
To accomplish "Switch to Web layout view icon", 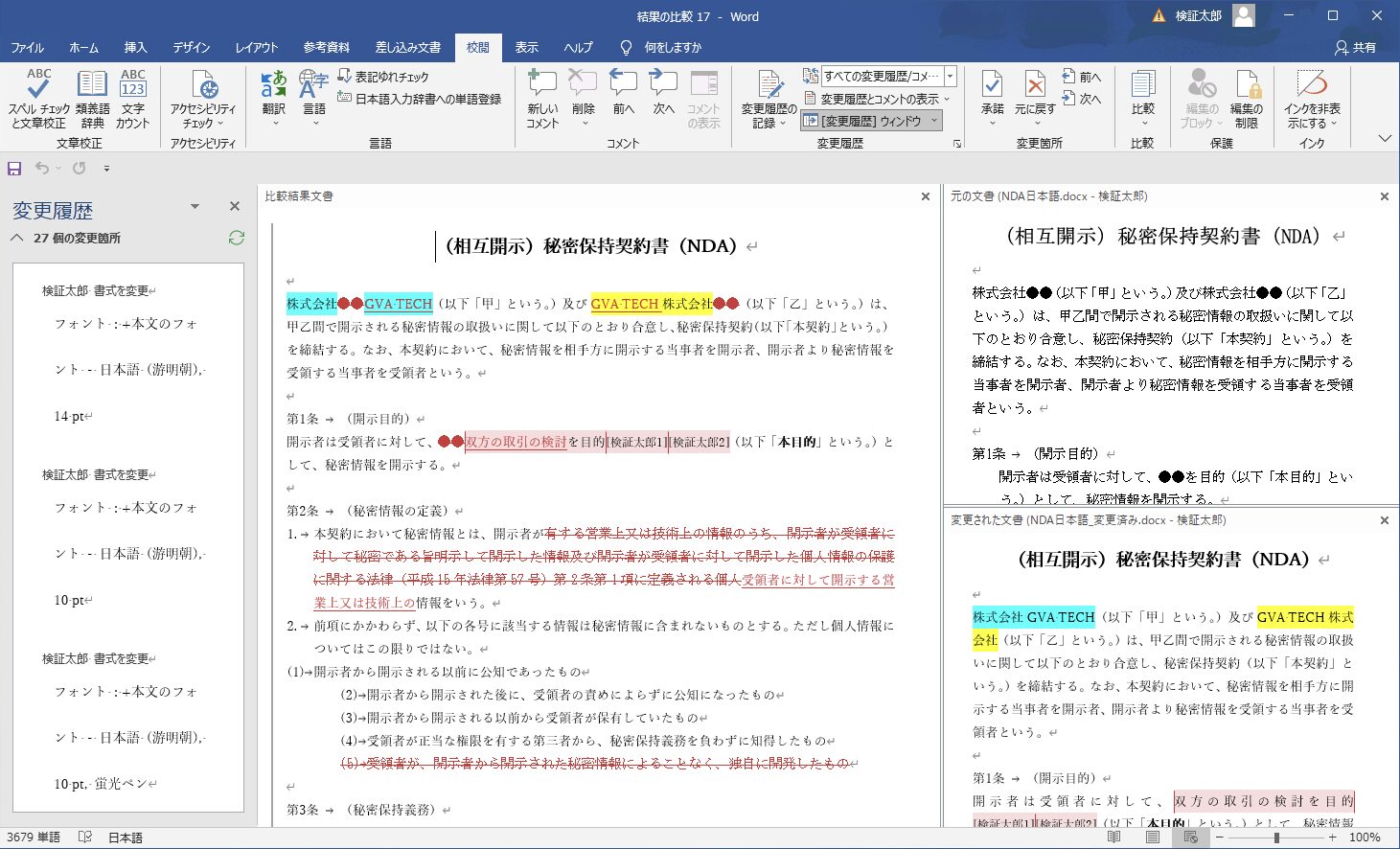I will point(1190,838).
